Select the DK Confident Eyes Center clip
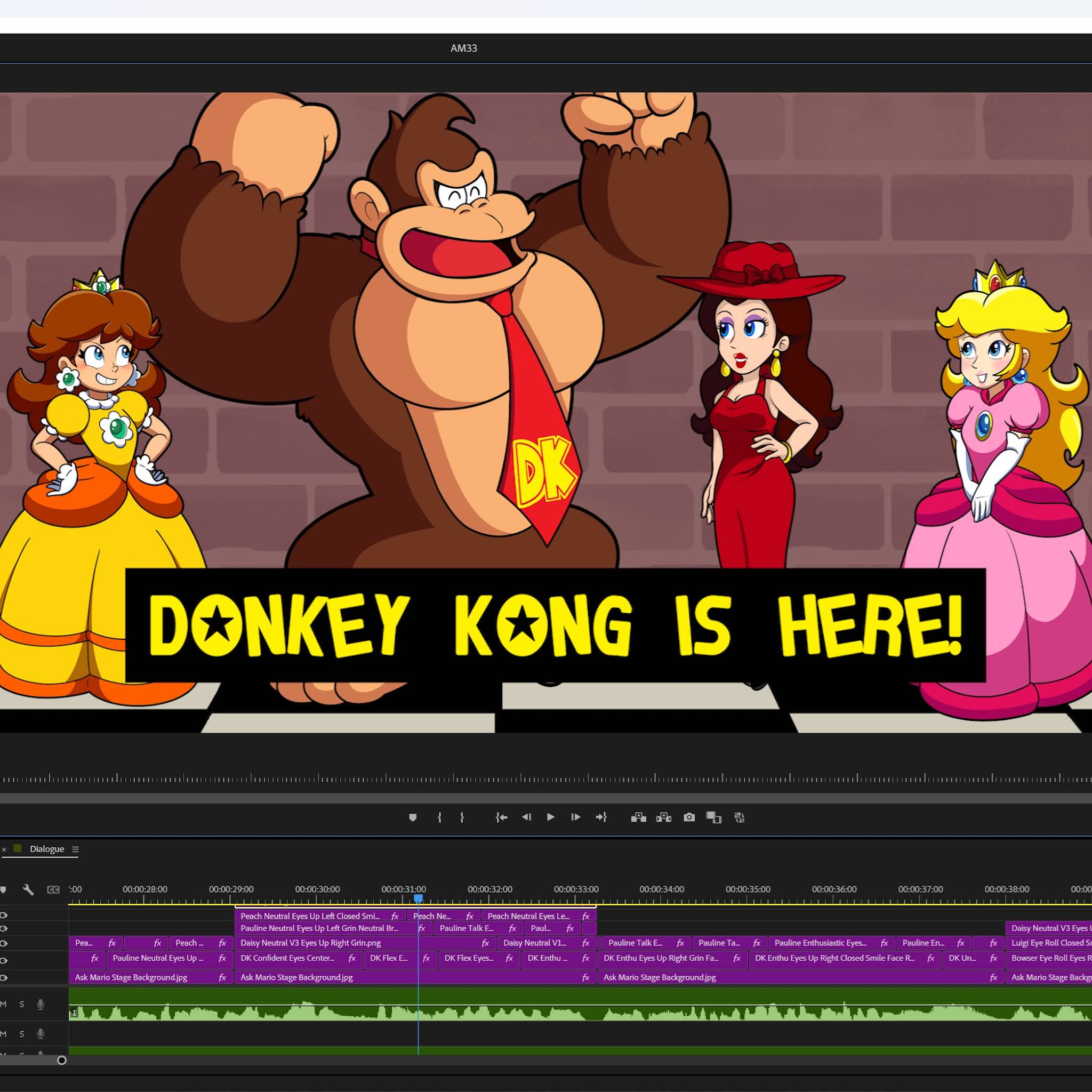 [x=287, y=958]
